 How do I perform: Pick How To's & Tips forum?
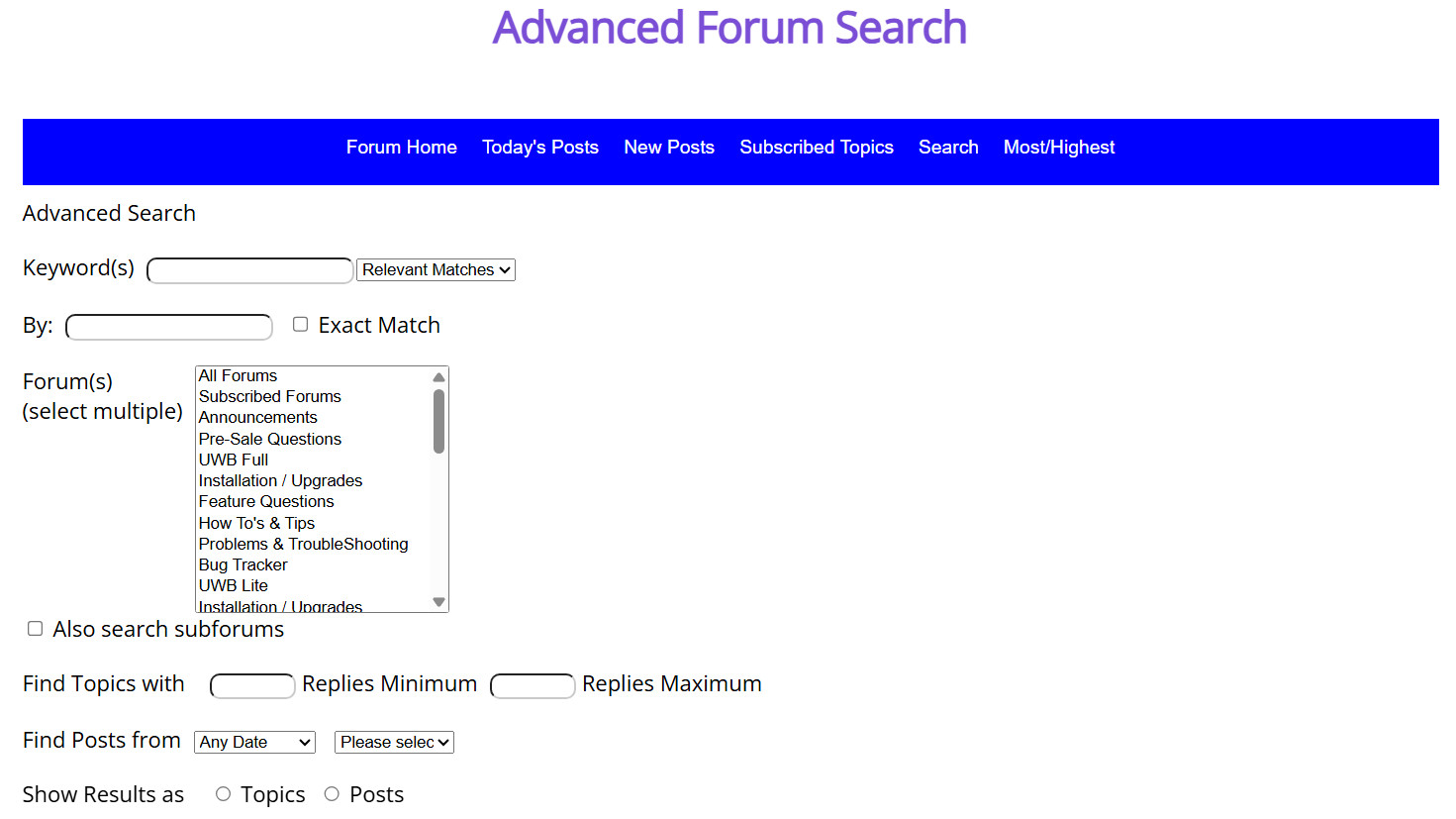click(313, 523)
